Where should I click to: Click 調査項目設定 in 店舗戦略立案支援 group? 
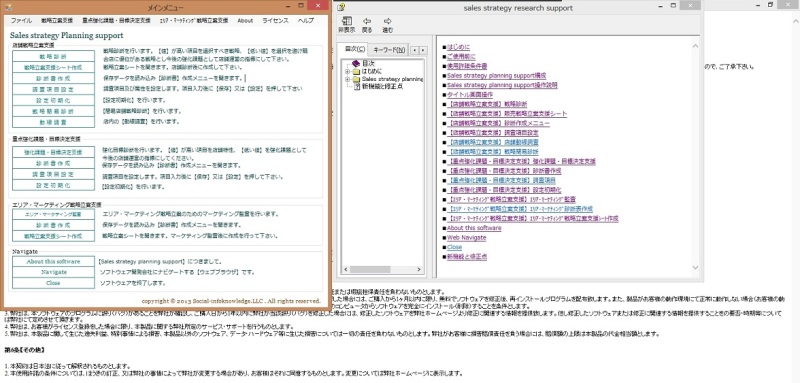pos(54,89)
